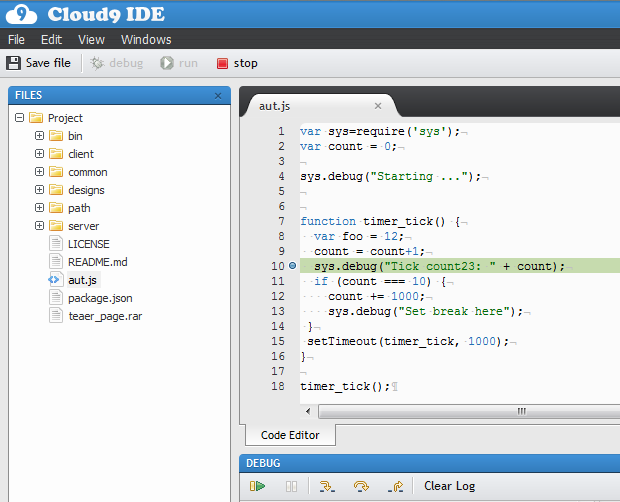Open the Windows menu

pyautogui.click(x=146, y=40)
